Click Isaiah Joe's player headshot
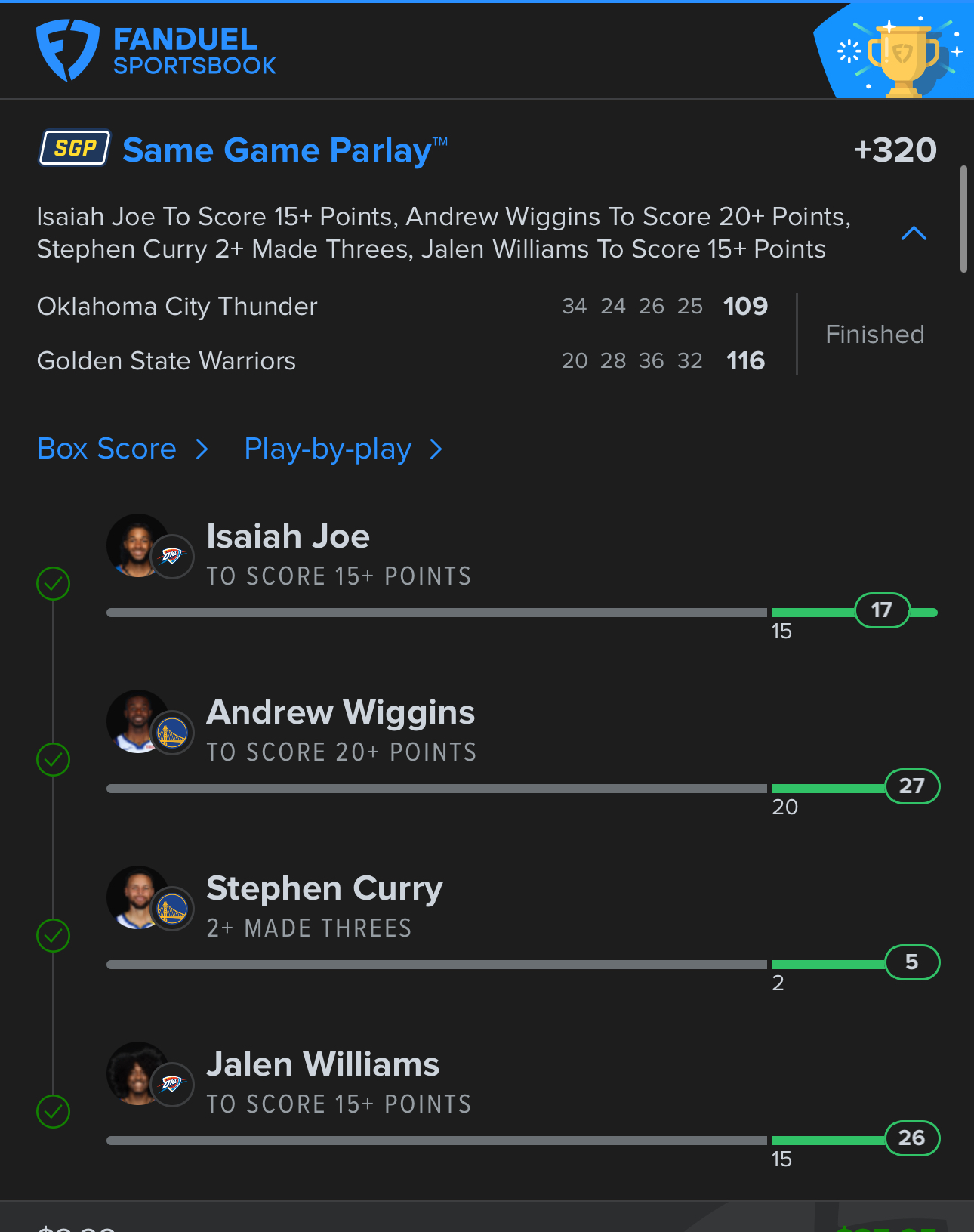 point(135,545)
